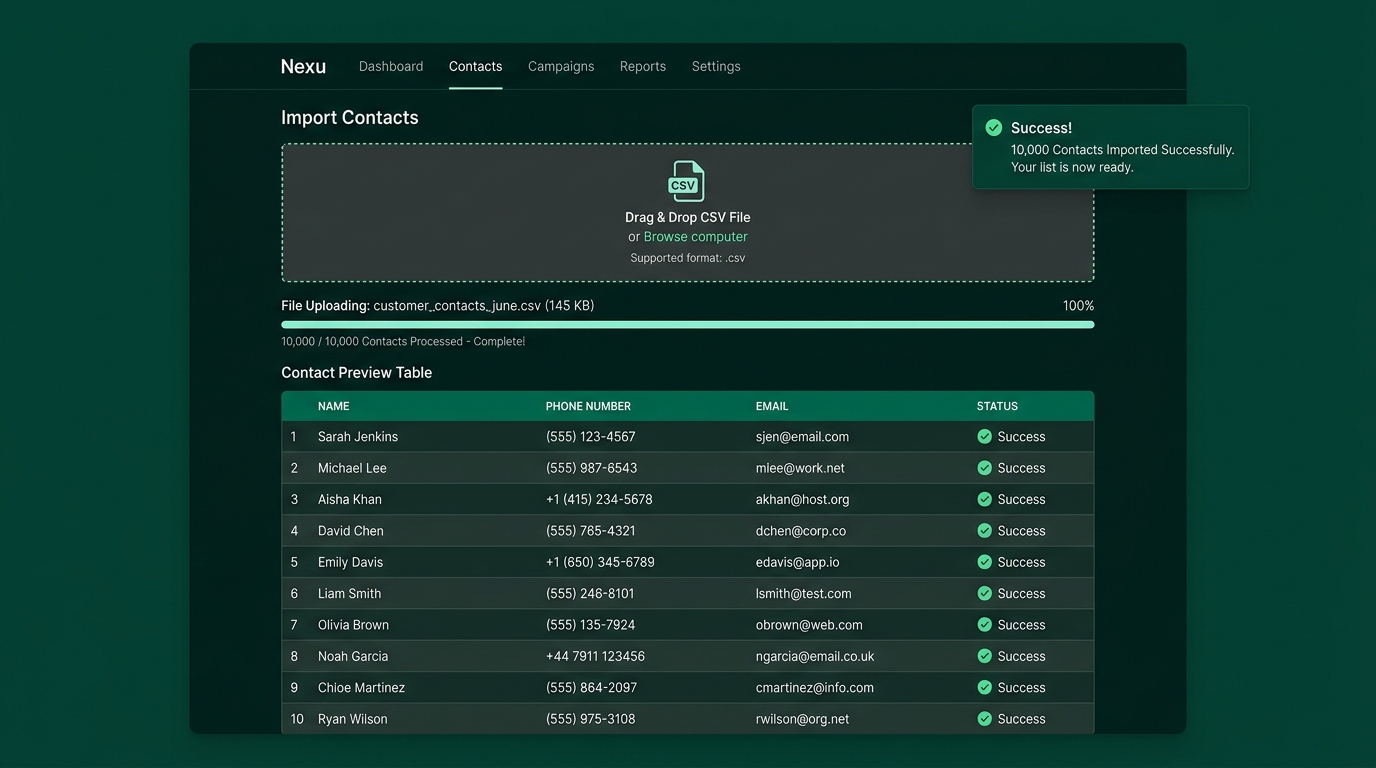Open the Dashboard tab

tap(391, 67)
